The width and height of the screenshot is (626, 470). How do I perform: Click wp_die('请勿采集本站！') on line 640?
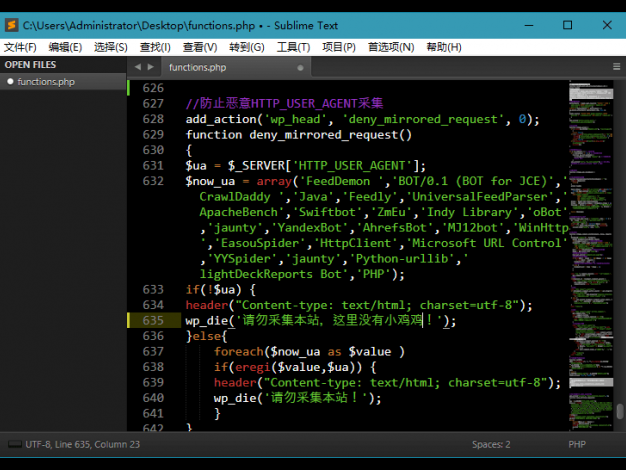click(297, 398)
